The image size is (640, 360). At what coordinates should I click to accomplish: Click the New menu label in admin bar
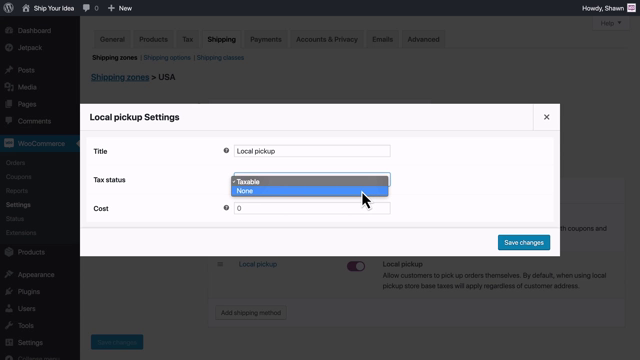125,8
